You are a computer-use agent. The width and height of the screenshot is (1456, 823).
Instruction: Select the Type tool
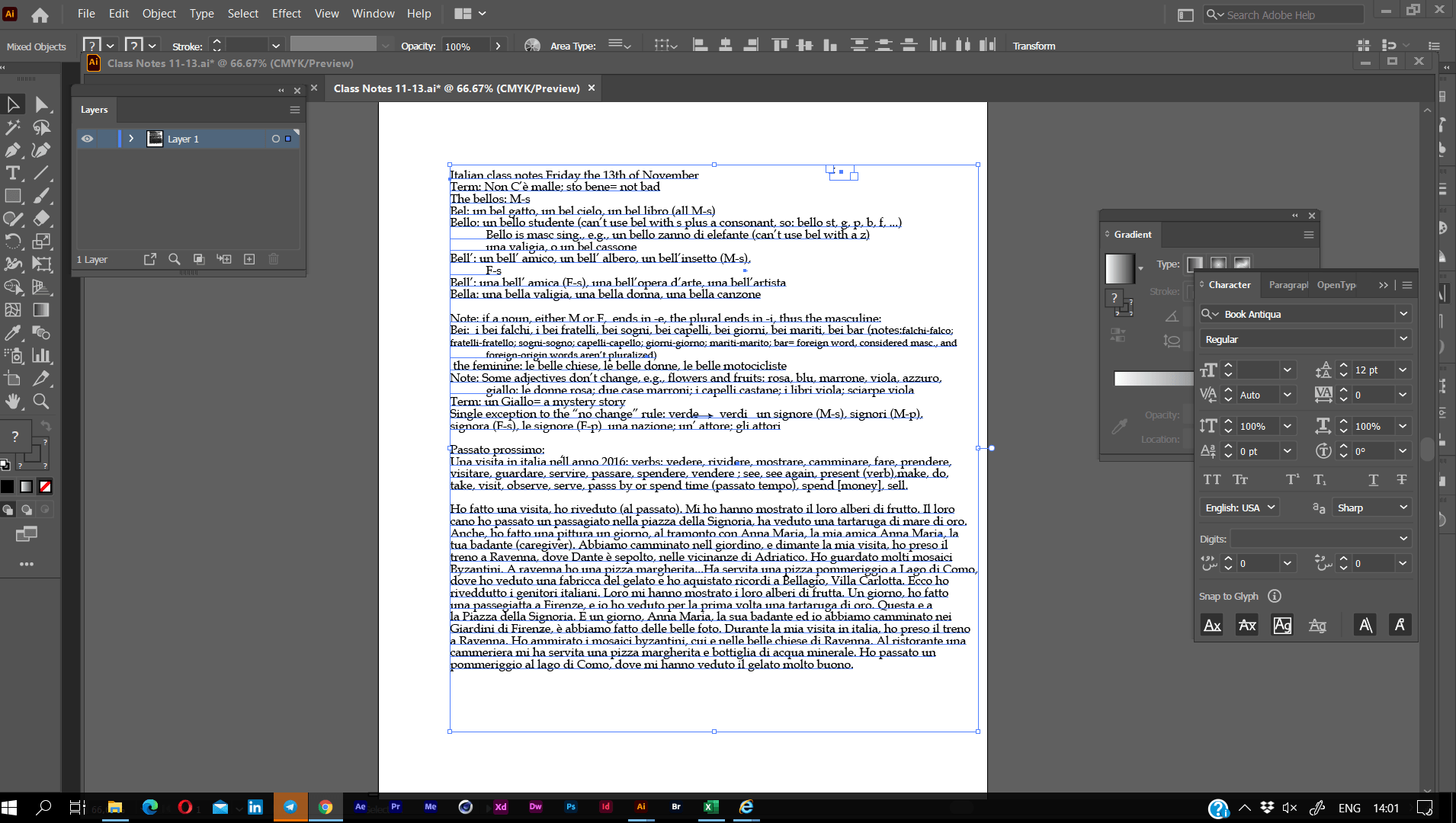[x=13, y=171]
